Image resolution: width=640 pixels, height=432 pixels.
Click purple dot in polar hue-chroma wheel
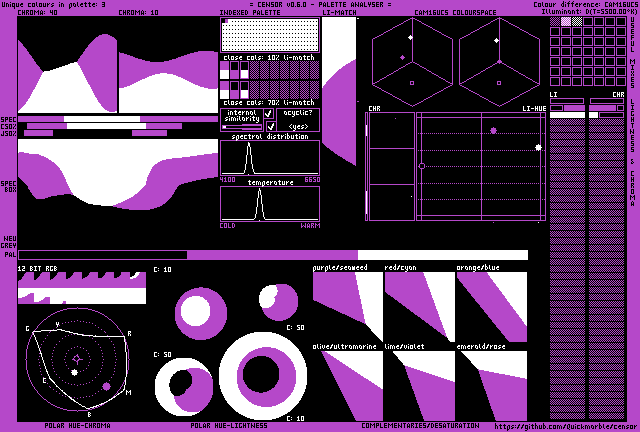(107, 386)
